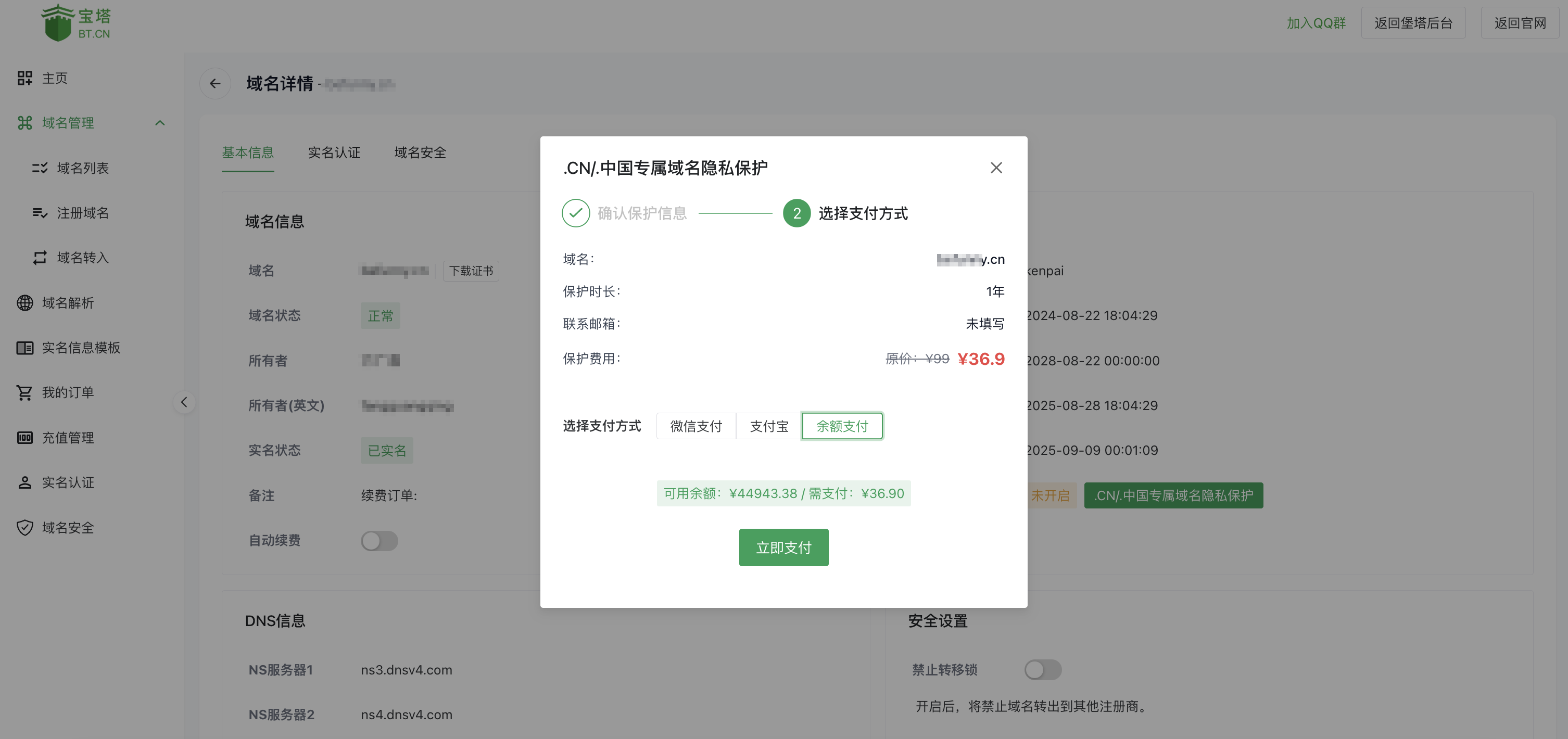Click the 立即支付 pay now button
The image size is (1568, 739).
click(783, 547)
